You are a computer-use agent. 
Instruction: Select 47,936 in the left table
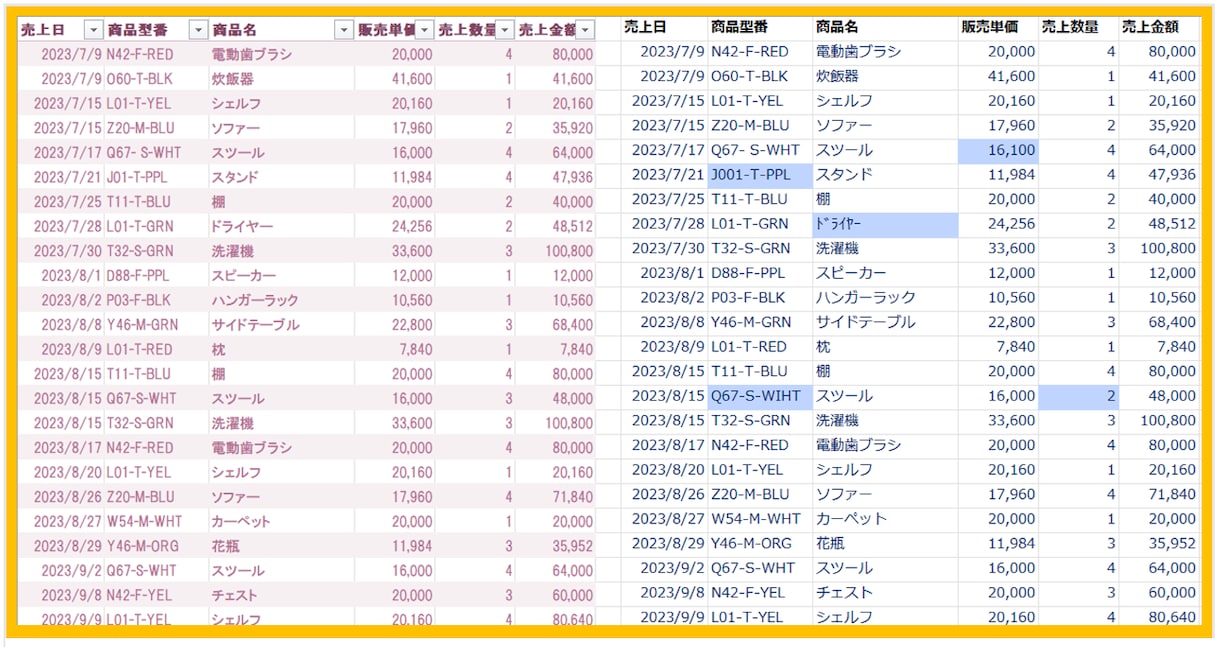(572, 177)
